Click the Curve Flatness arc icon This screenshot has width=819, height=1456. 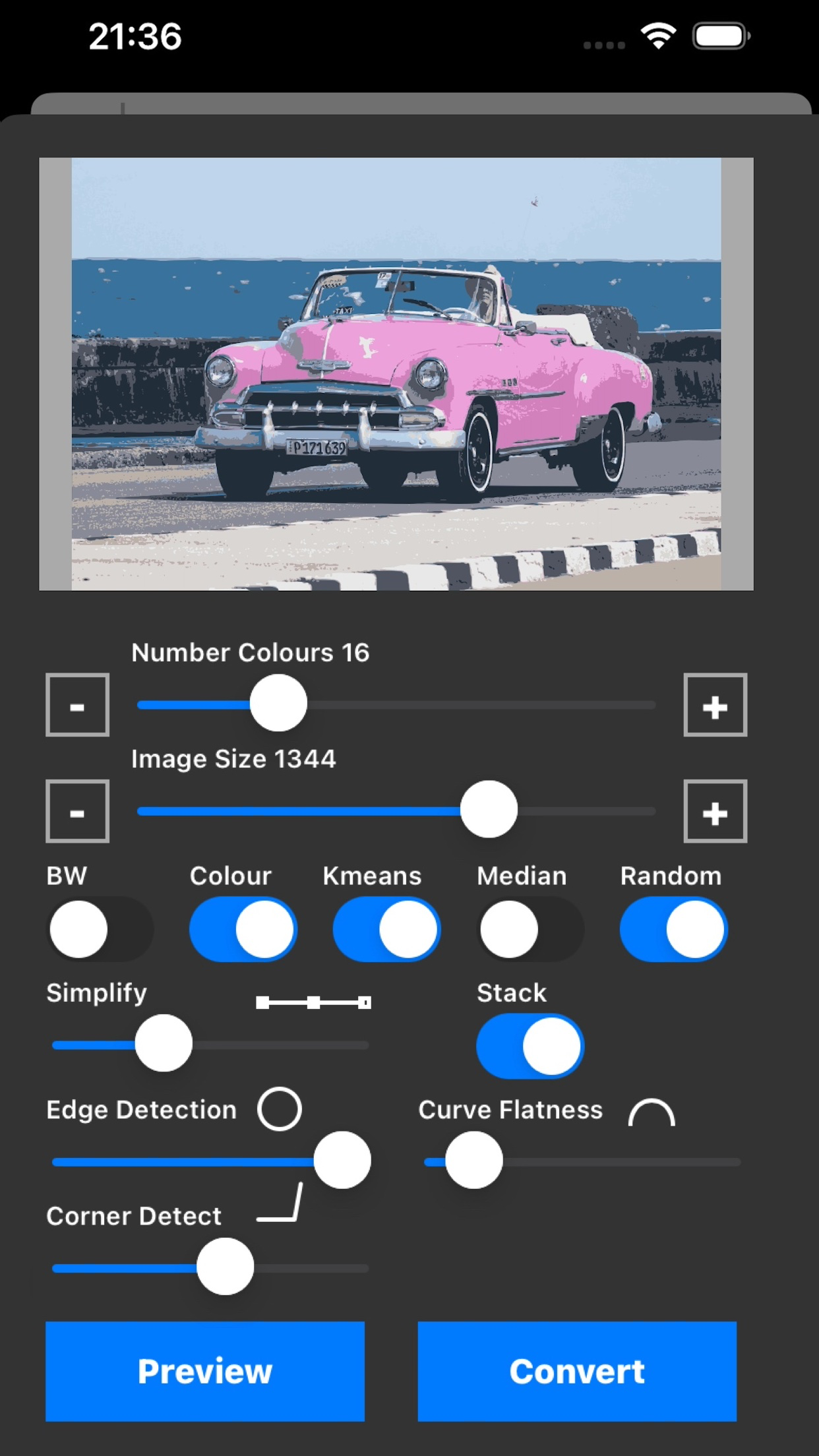[652, 1112]
